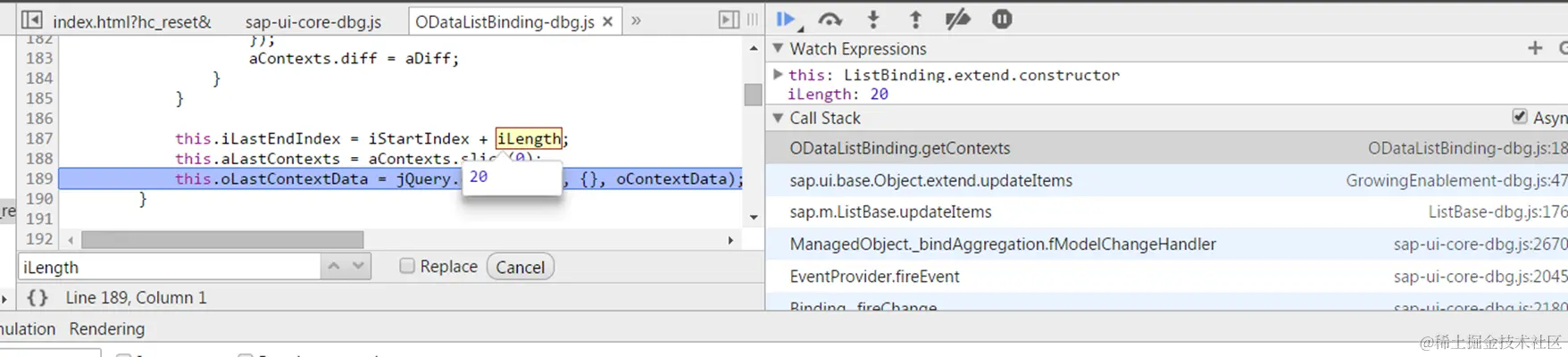
Task: Add watch expression plus icon
Action: coord(1535,48)
